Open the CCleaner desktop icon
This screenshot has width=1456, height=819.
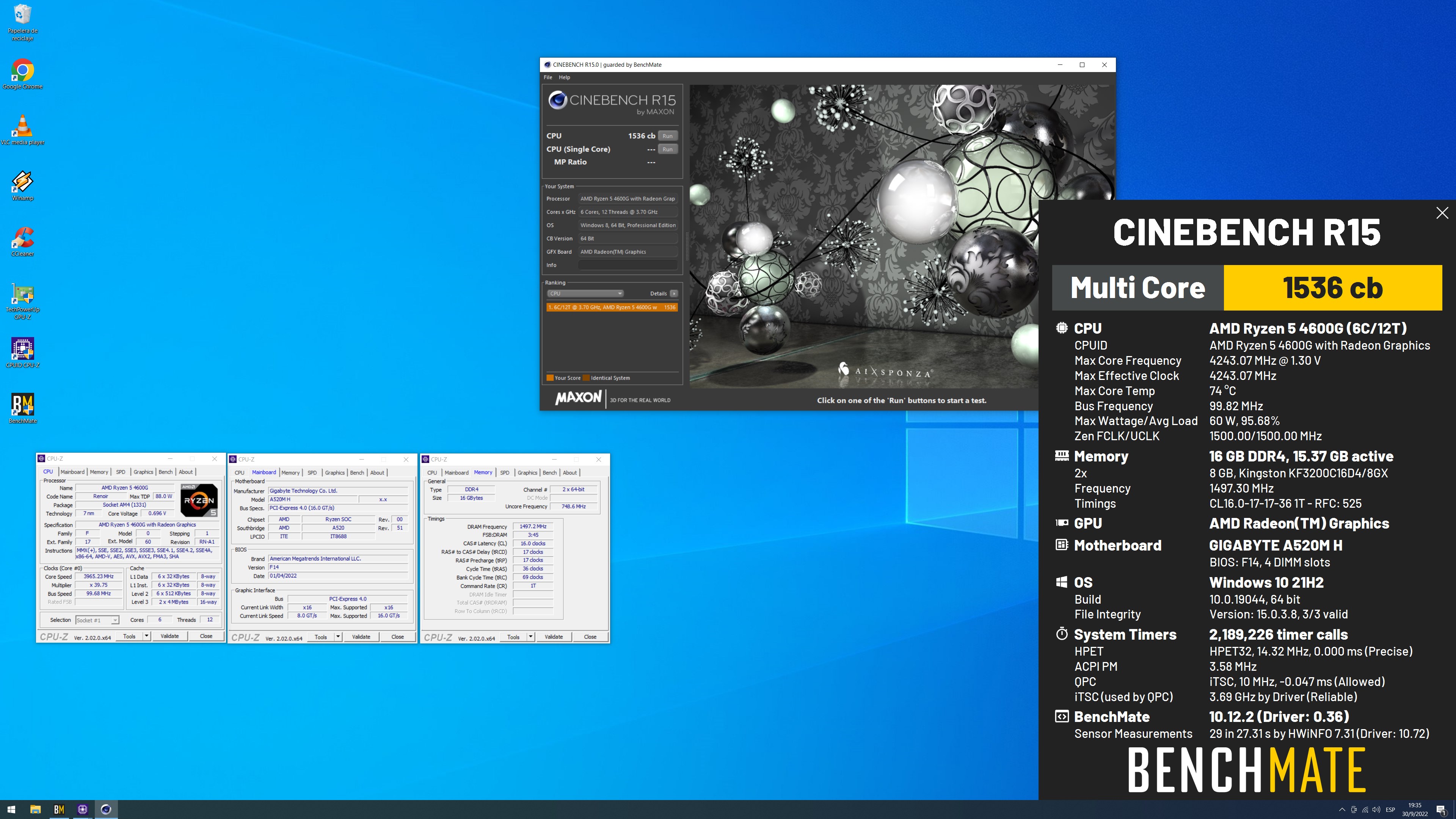tap(23, 242)
